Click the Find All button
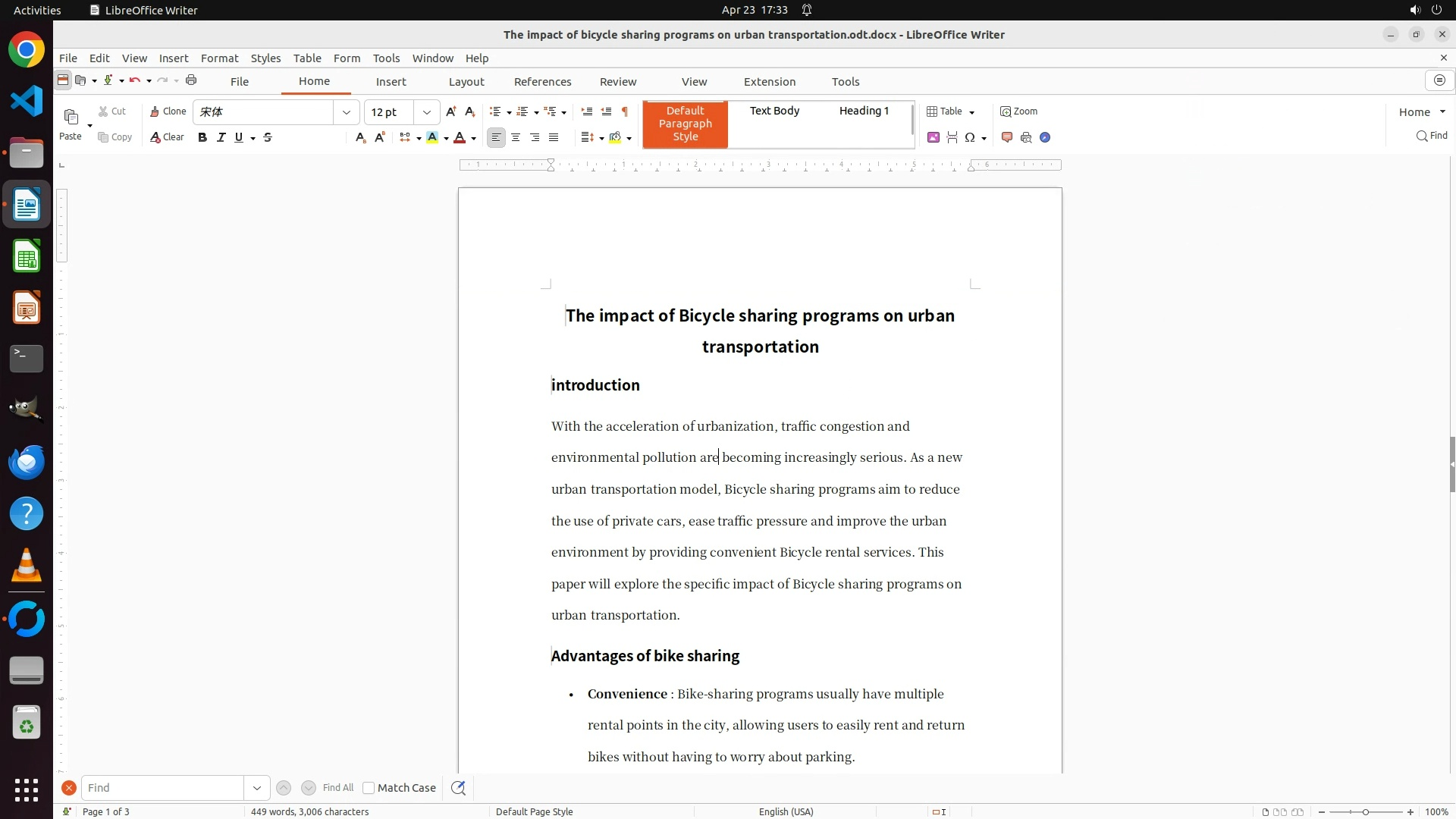The image size is (1456, 819). click(x=338, y=788)
